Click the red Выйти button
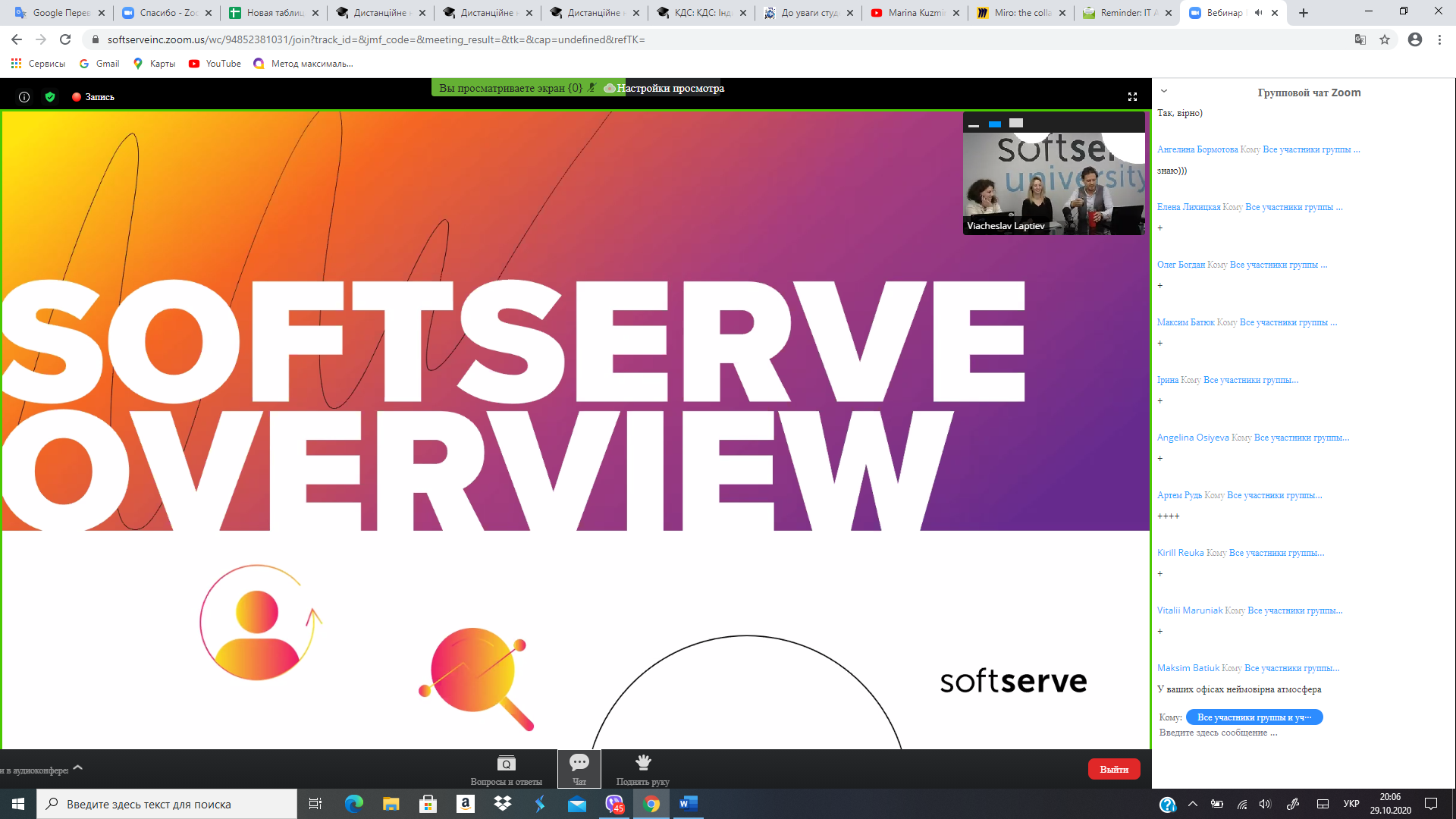The width and height of the screenshot is (1456, 819). coord(1114,769)
